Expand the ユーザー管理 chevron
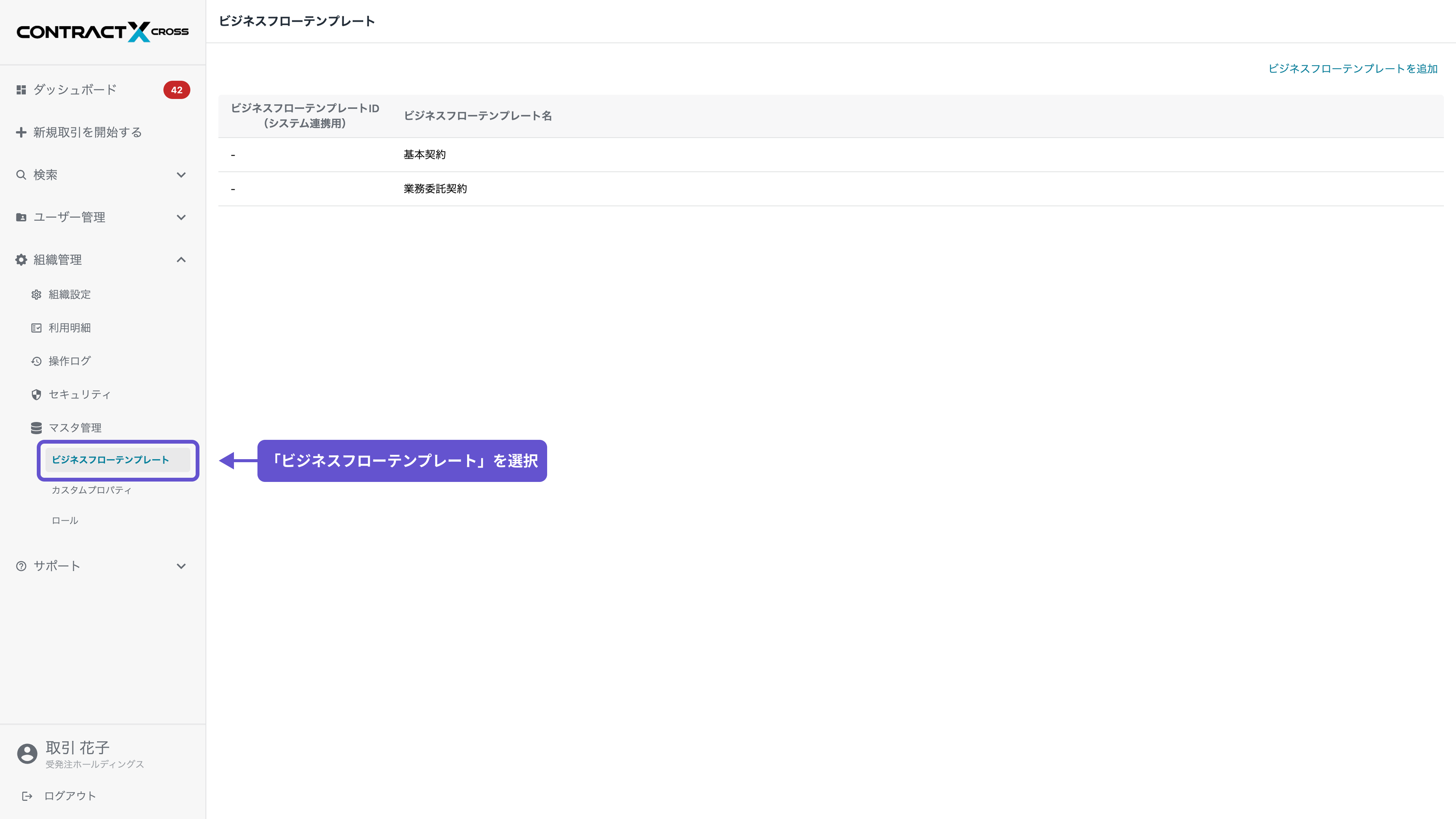 tap(181, 217)
